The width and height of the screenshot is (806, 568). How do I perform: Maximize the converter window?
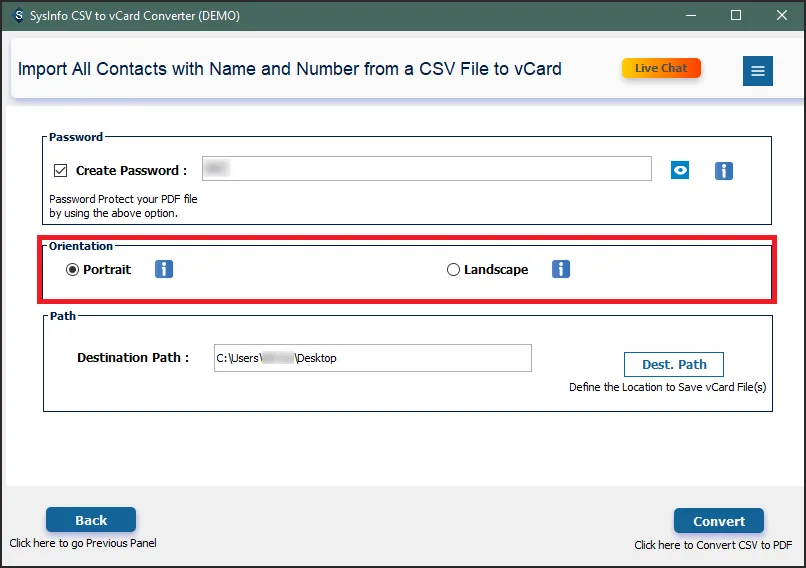click(x=736, y=16)
